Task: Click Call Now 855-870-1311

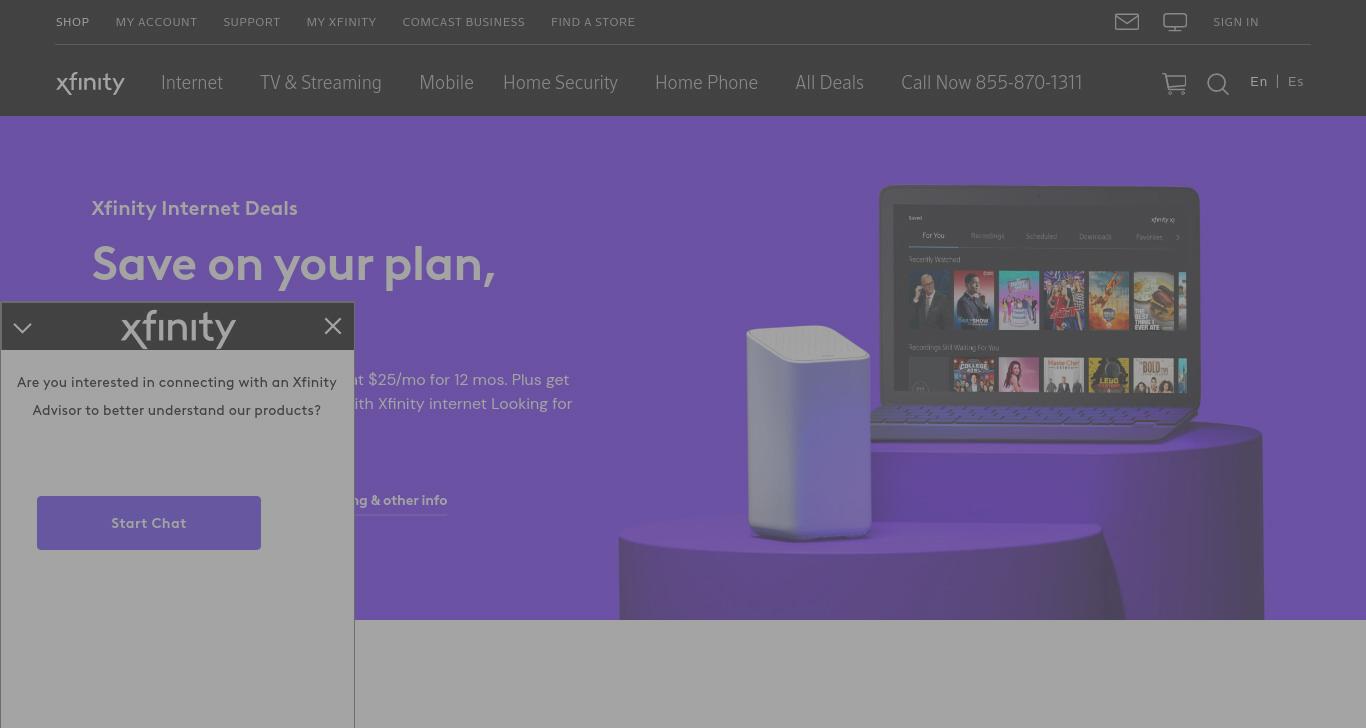Action: tap(991, 83)
